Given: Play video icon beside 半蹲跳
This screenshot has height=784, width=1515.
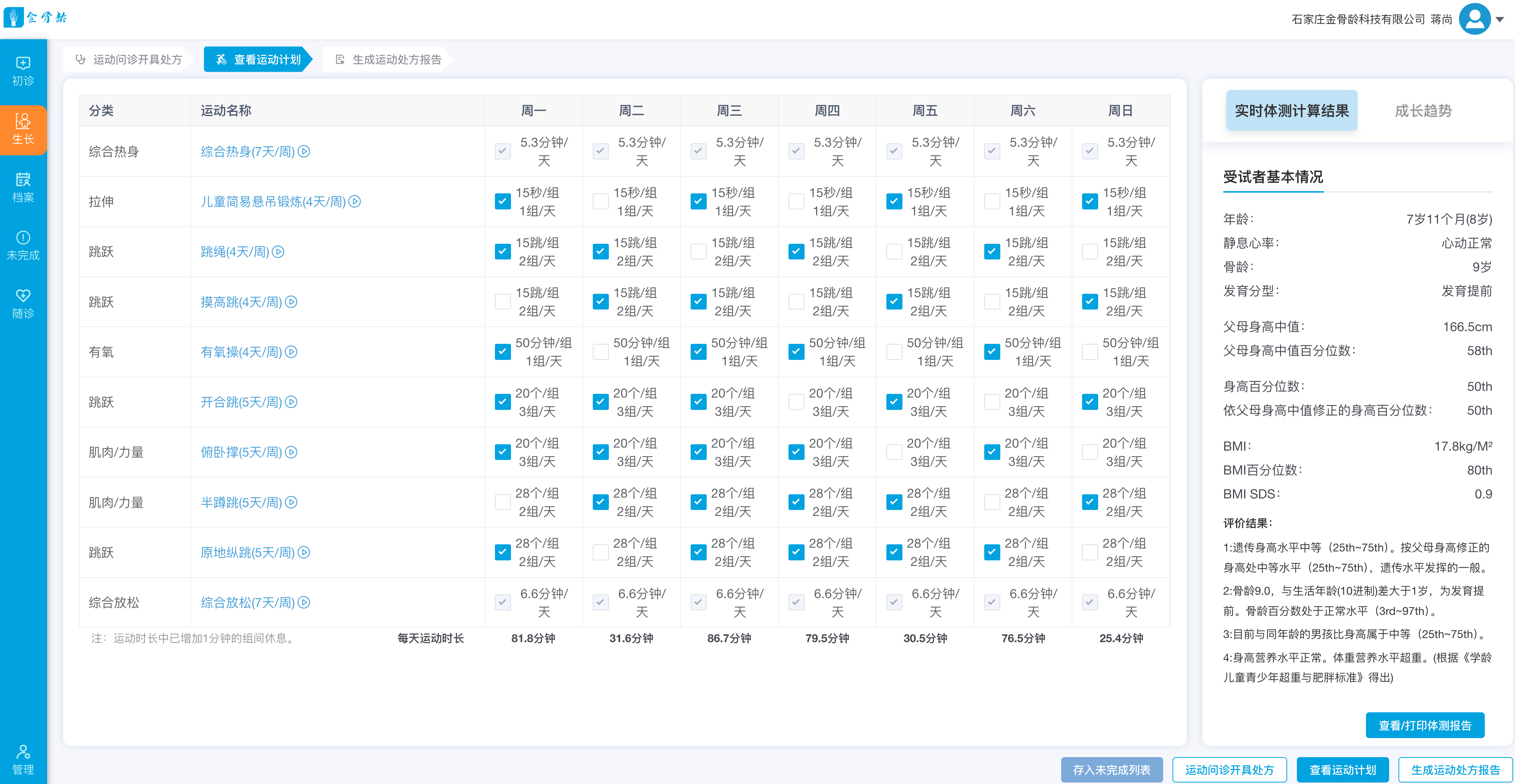Looking at the screenshot, I should point(291,503).
